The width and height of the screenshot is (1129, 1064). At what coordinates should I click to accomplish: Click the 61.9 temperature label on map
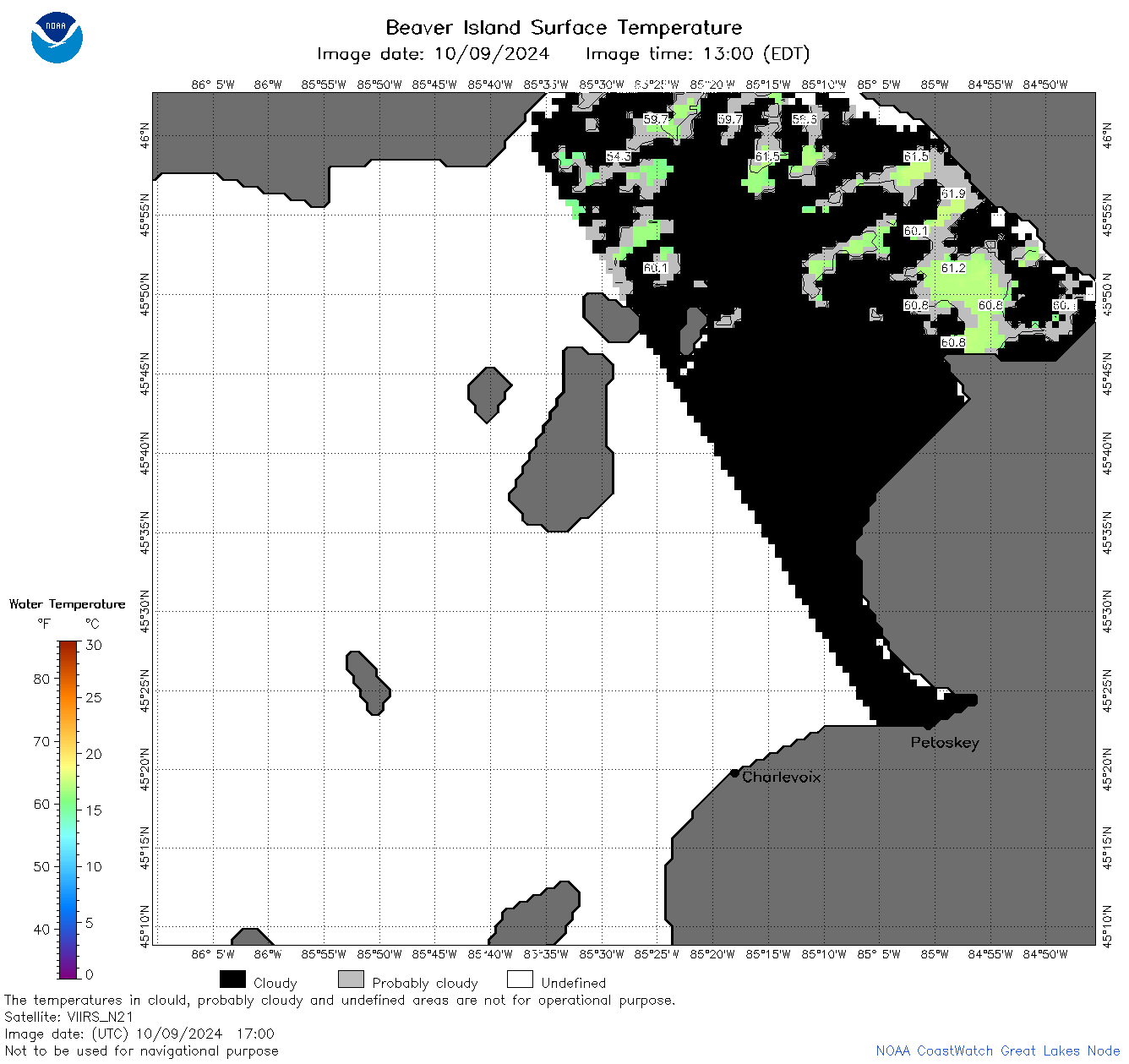[x=953, y=194]
